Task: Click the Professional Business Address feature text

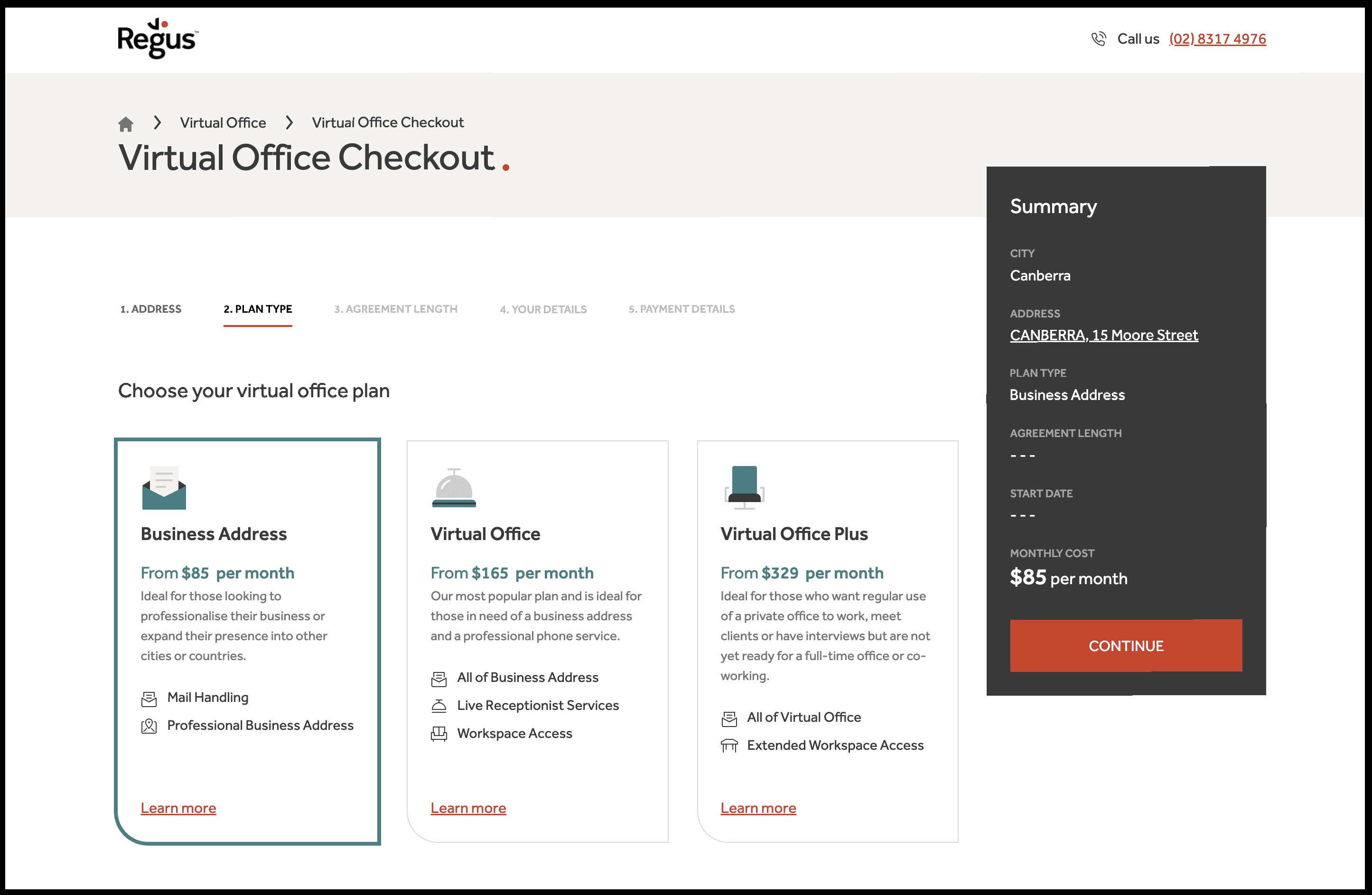Action: coord(260,725)
